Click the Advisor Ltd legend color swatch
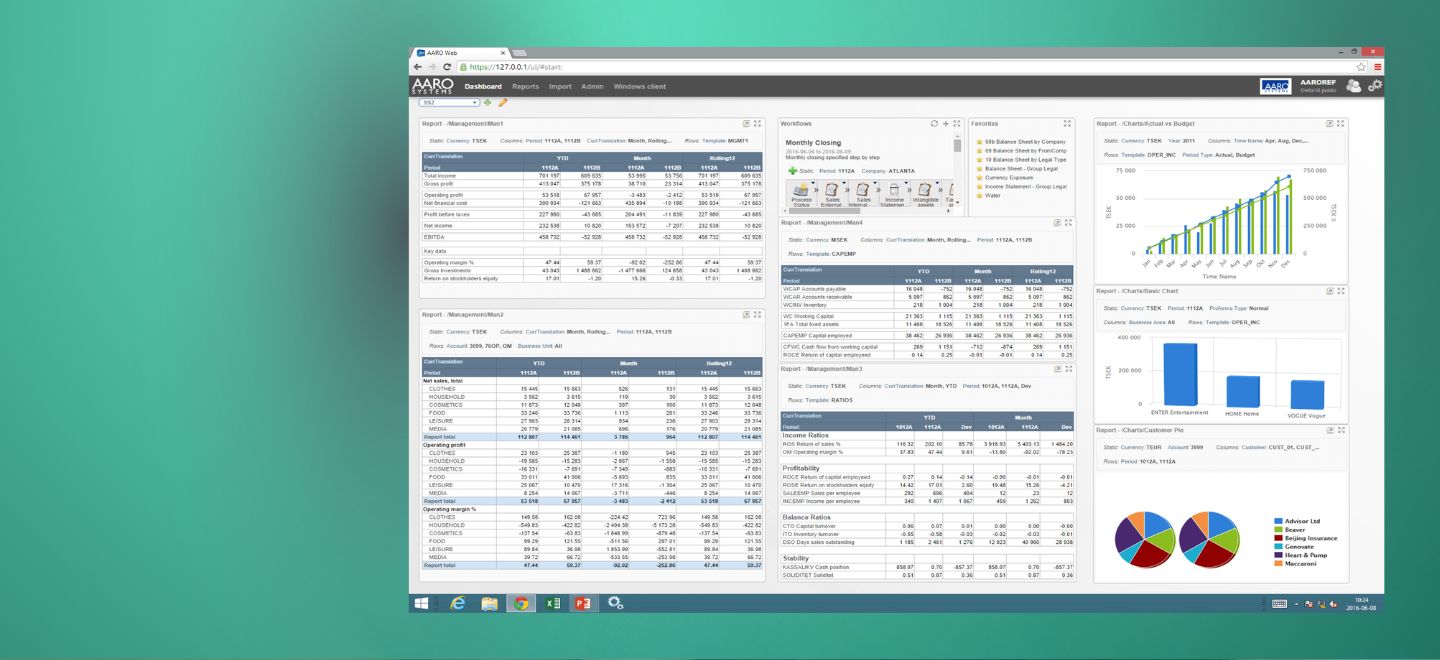This screenshot has height=660, width=1440. [1279, 521]
